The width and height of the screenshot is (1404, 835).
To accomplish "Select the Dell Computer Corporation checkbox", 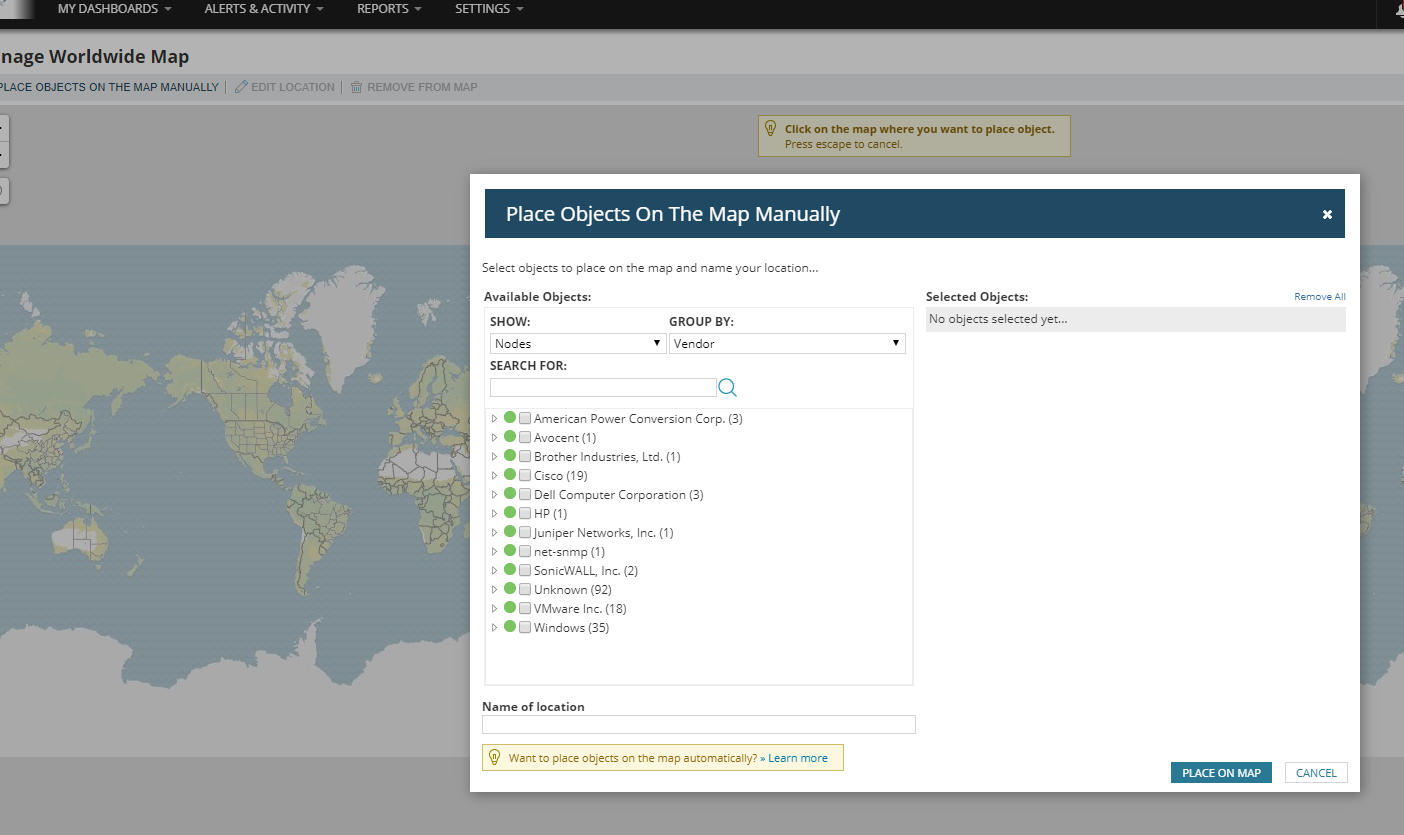I will [525, 495].
